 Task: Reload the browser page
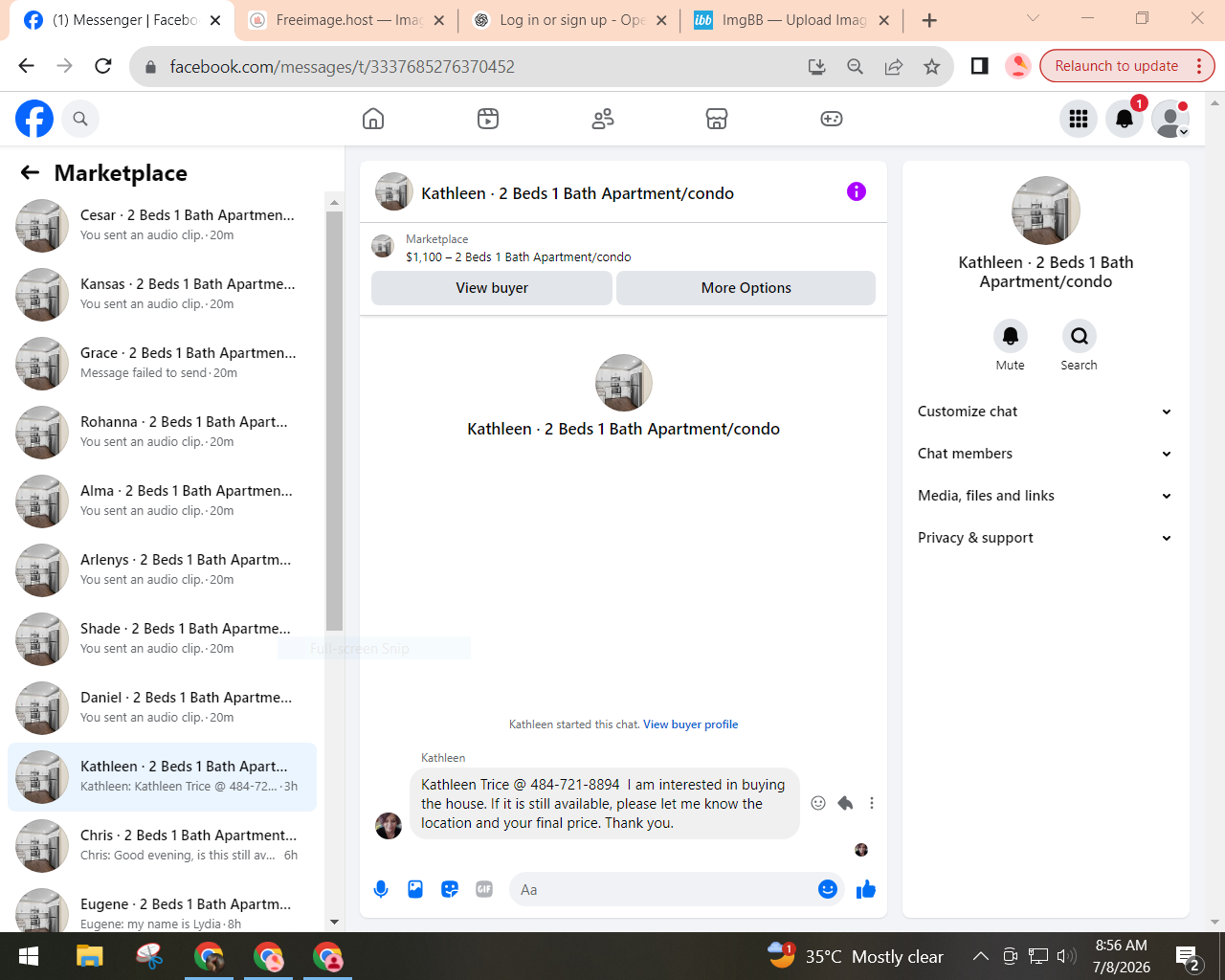point(103,66)
